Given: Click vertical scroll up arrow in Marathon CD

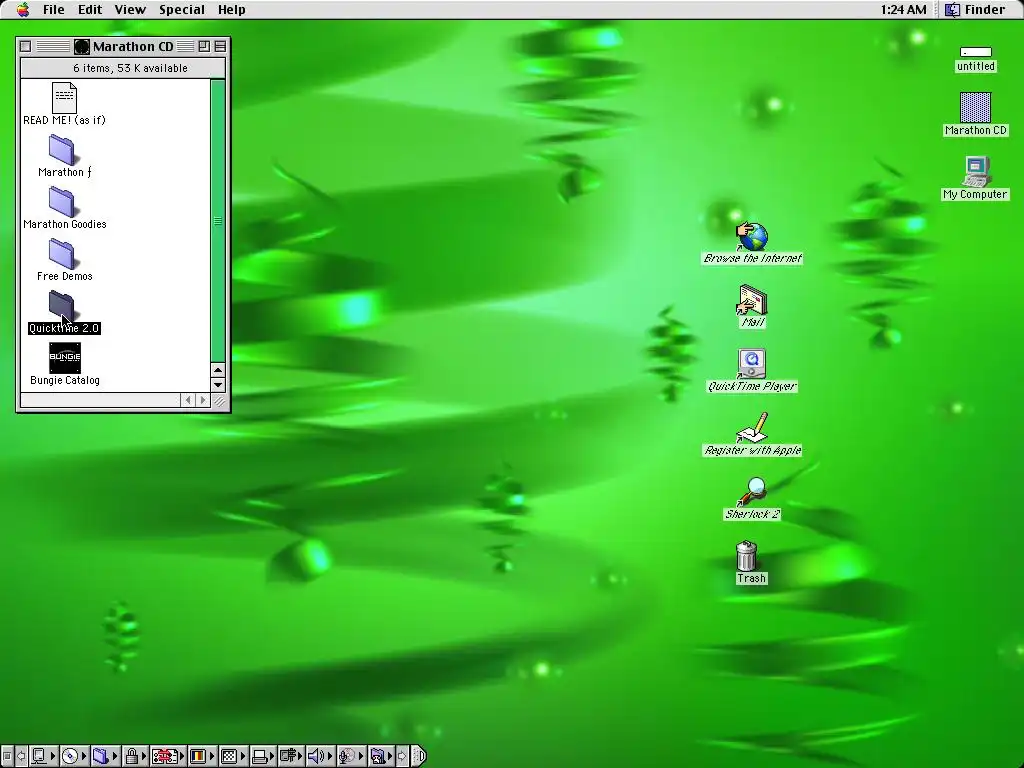Looking at the screenshot, I should pos(218,370).
